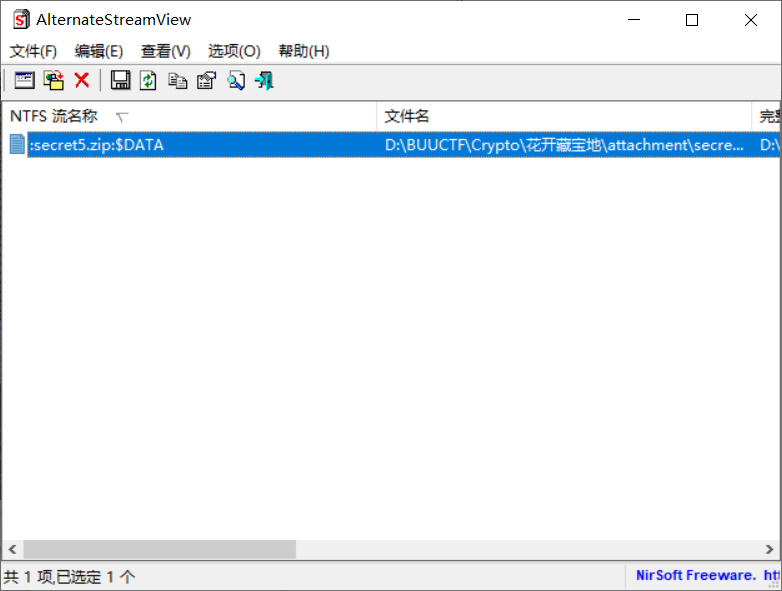782x591 pixels.
Task: Open the NirSoft Freeware link in status bar
Action: (x=707, y=576)
